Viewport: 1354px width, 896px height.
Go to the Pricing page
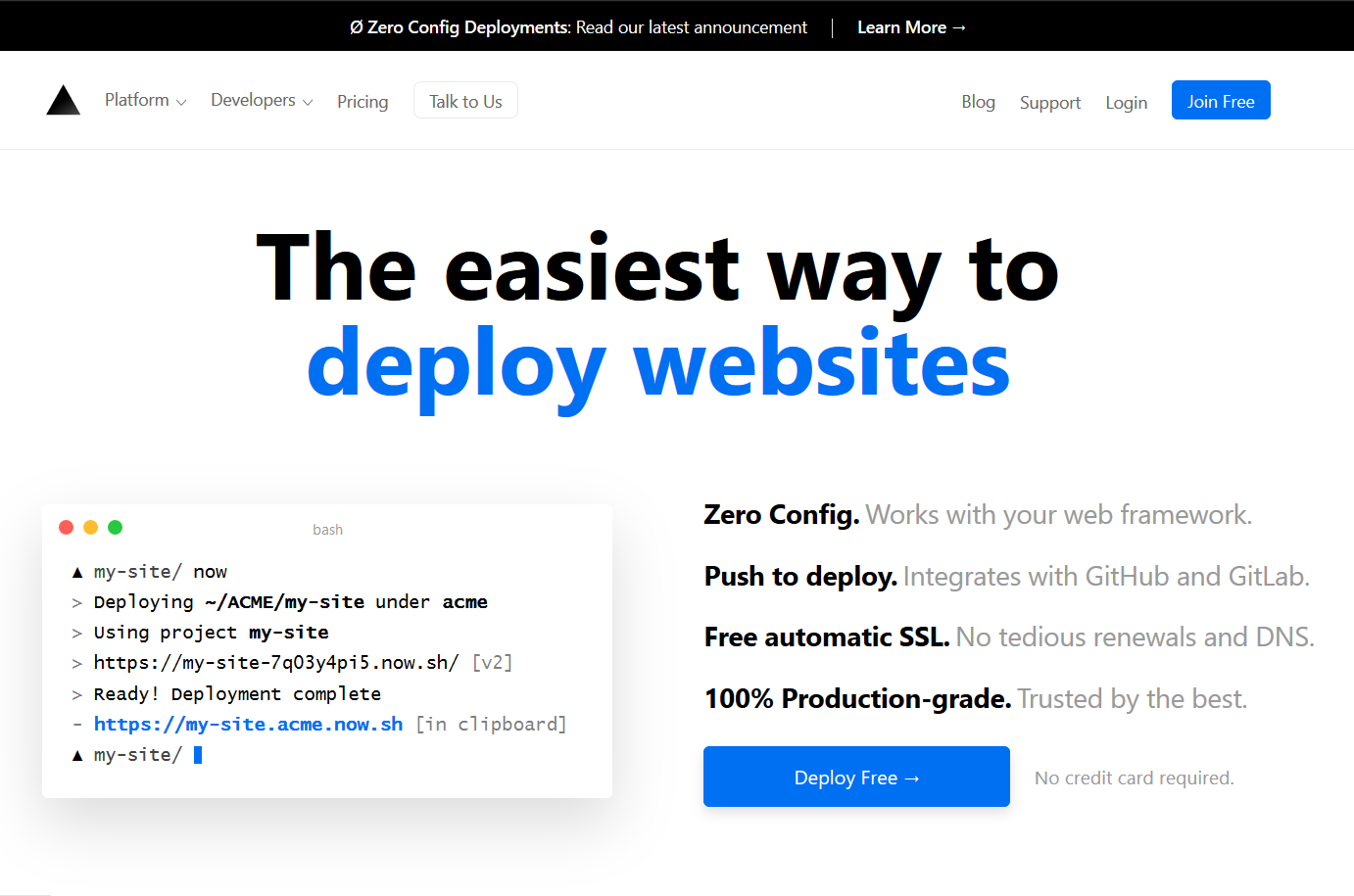pos(363,102)
